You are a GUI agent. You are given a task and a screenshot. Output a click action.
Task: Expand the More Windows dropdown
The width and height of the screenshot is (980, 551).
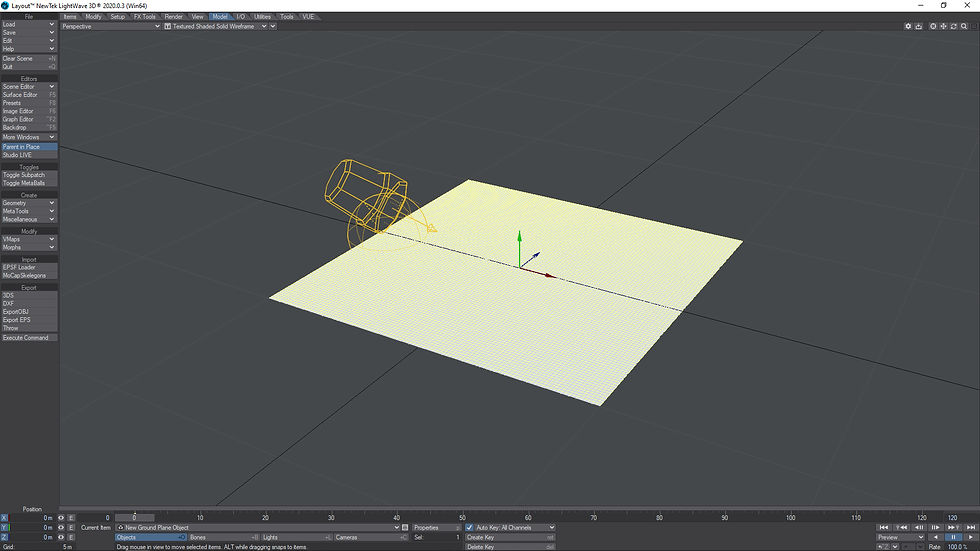29,137
